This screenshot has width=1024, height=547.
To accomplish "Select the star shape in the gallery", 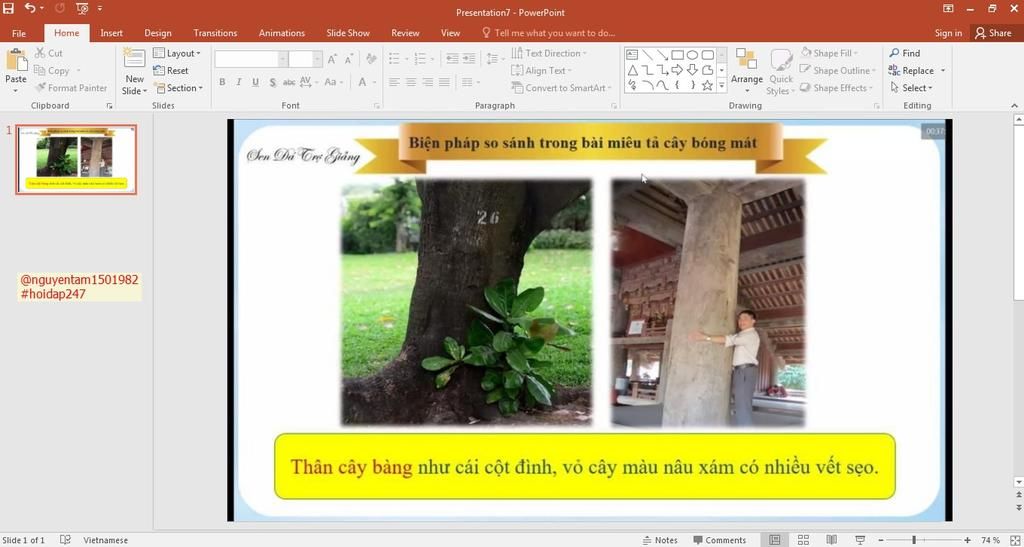I will 707,85.
